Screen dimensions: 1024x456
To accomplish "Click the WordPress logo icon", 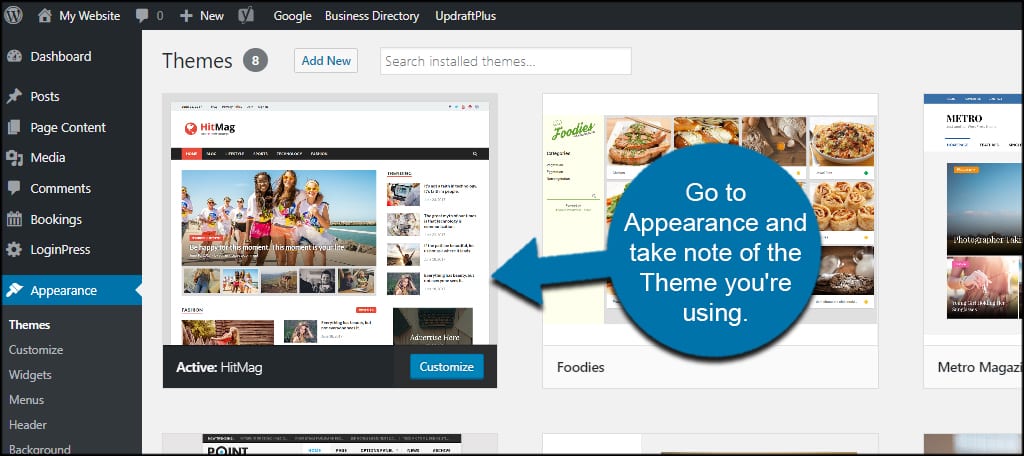I will point(14,16).
